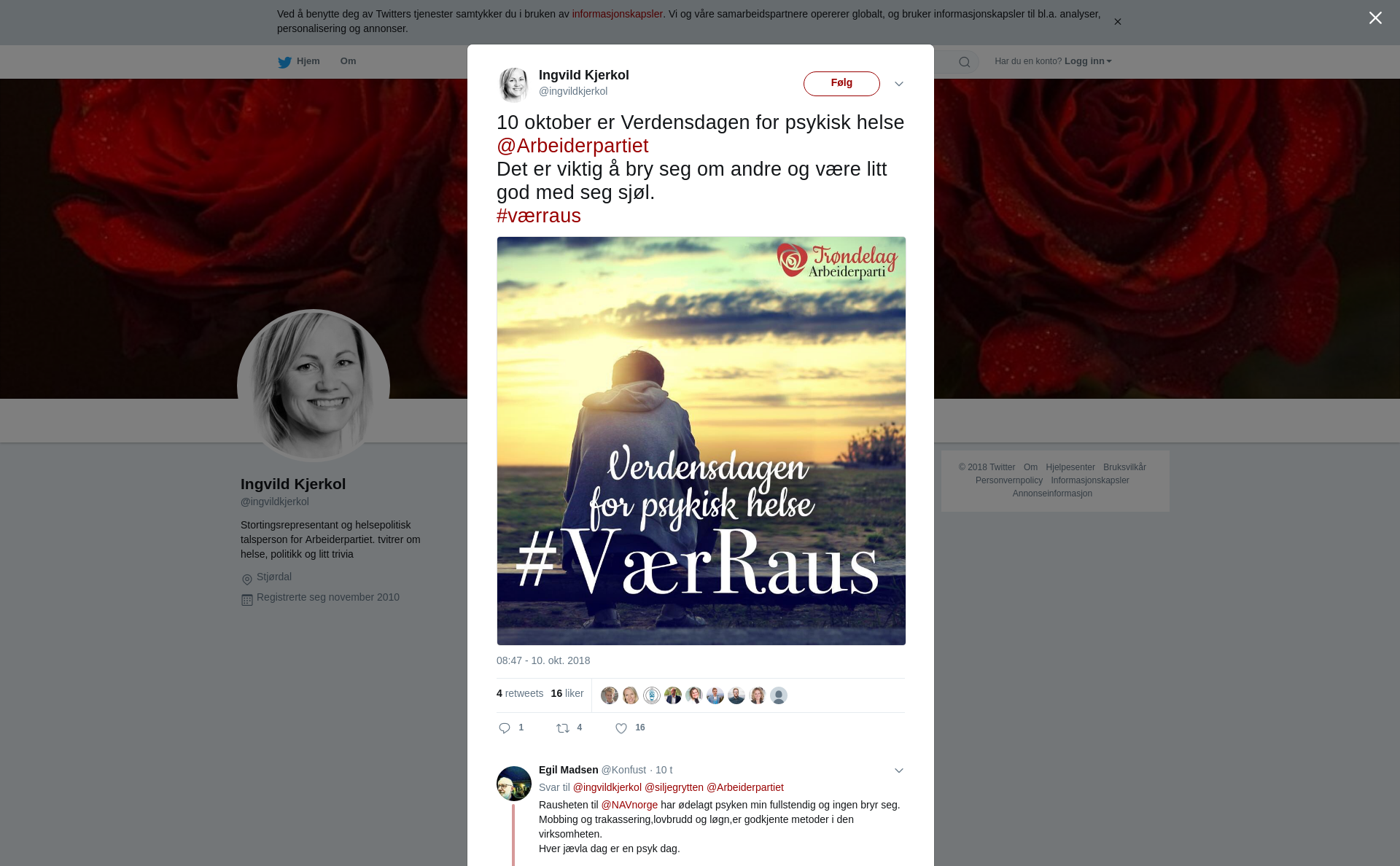Click Egil Madsen's profile avatar
This screenshot has height=866, width=1400.
click(514, 784)
